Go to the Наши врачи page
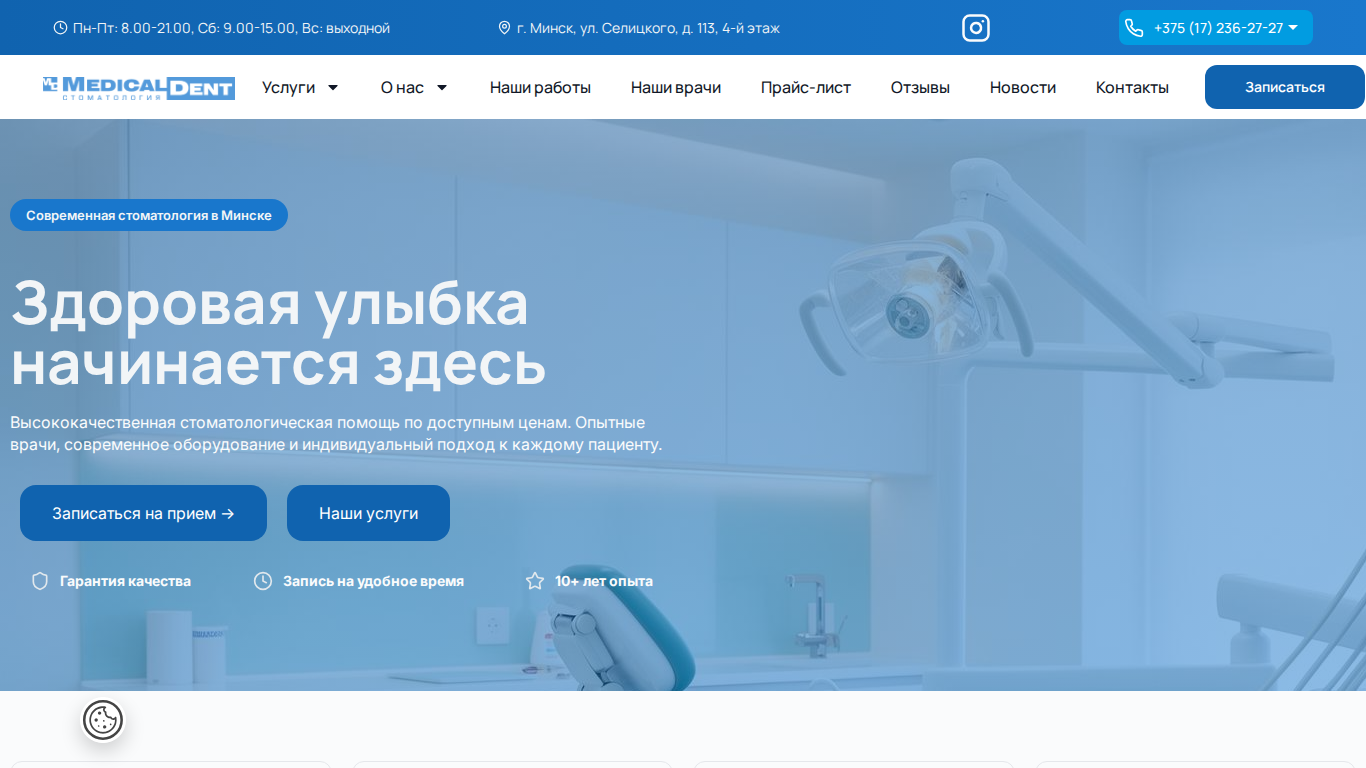The height and width of the screenshot is (768, 1366). pos(676,87)
